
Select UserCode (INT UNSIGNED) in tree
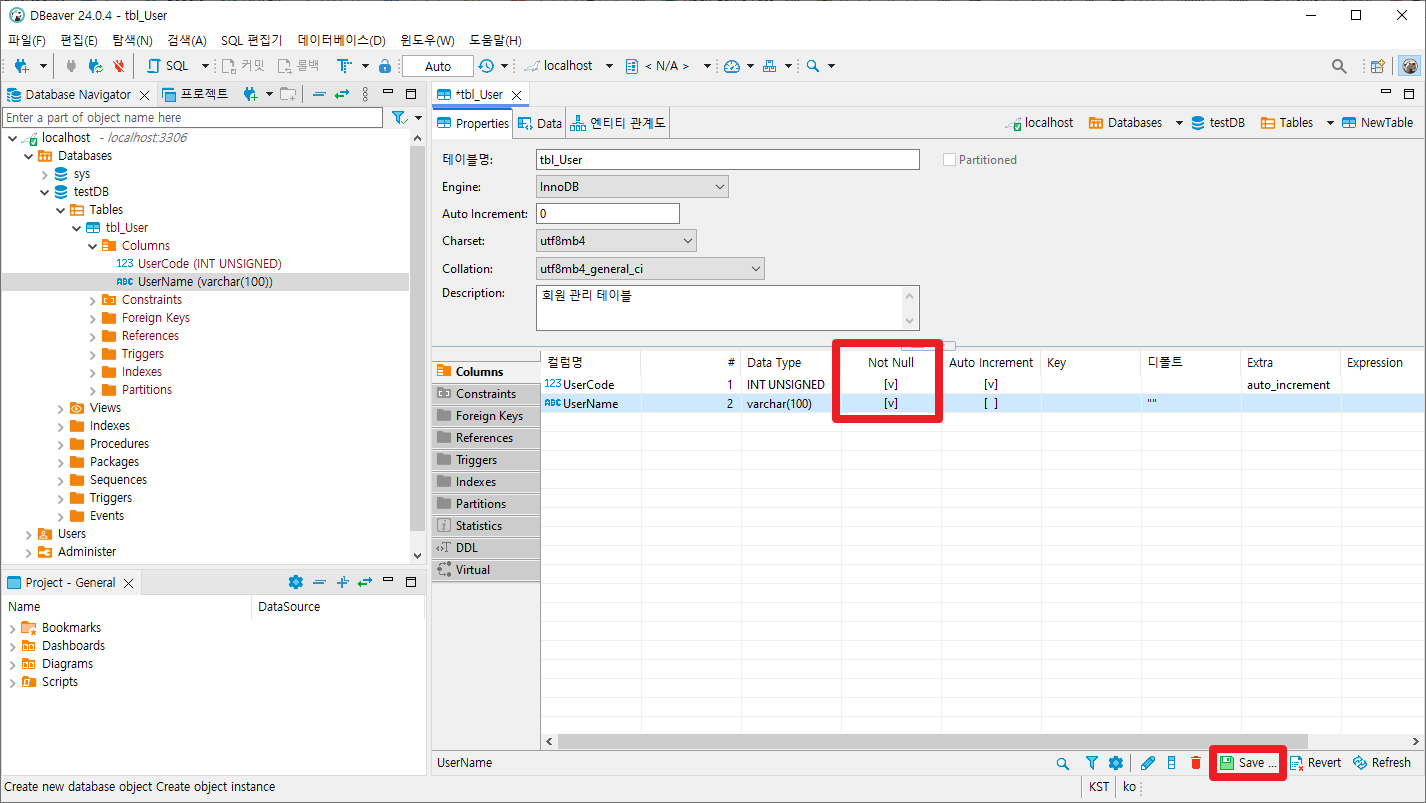point(209,264)
